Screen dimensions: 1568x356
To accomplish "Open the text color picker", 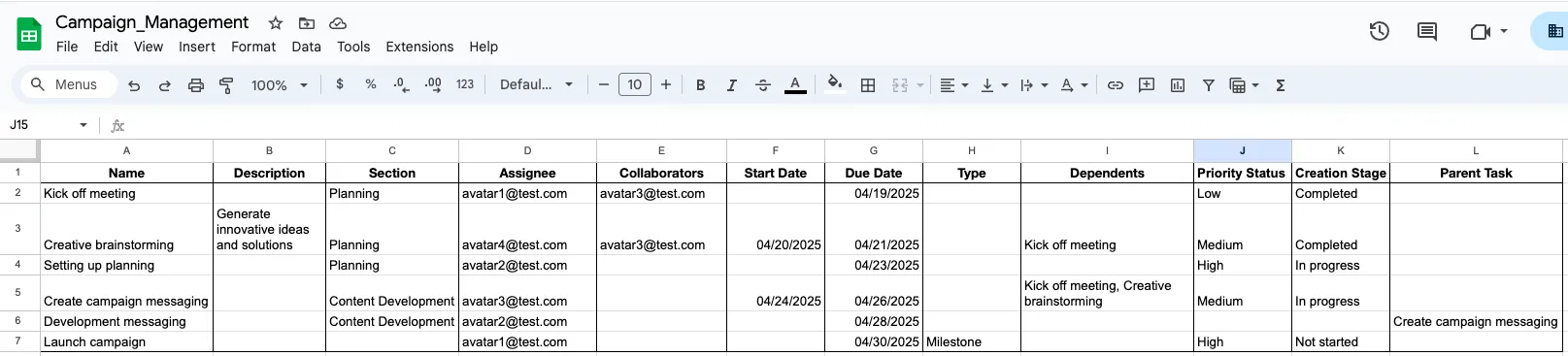I will [x=795, y=85].
